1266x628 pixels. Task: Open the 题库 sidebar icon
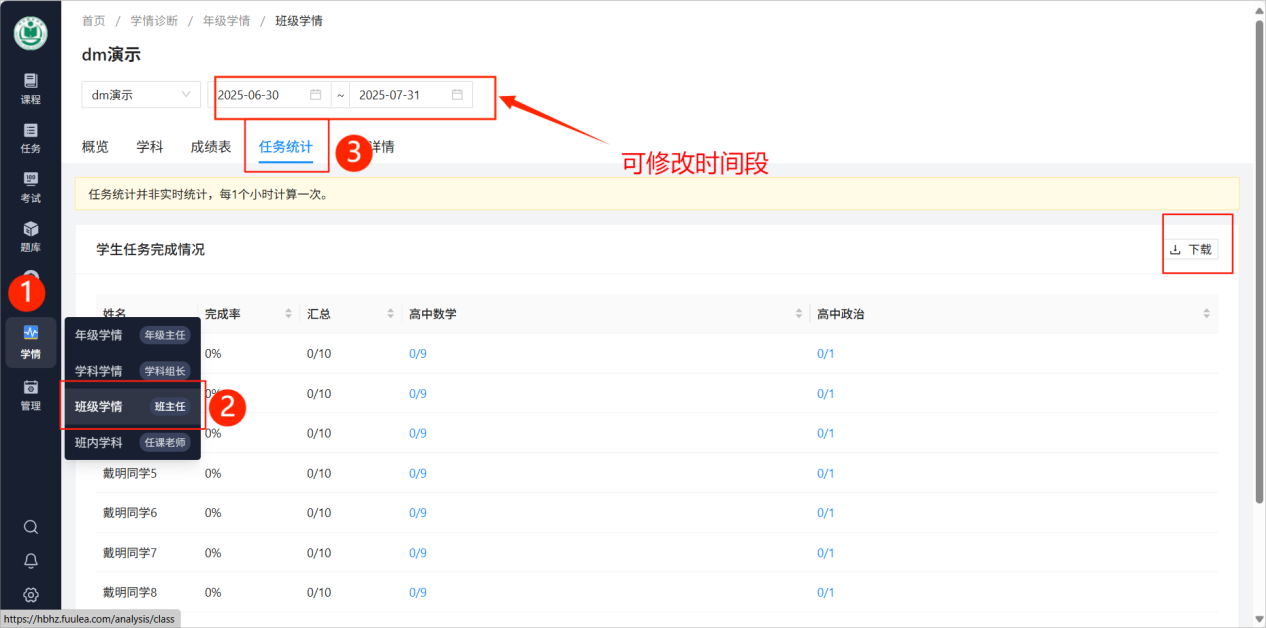pos(31,237)
